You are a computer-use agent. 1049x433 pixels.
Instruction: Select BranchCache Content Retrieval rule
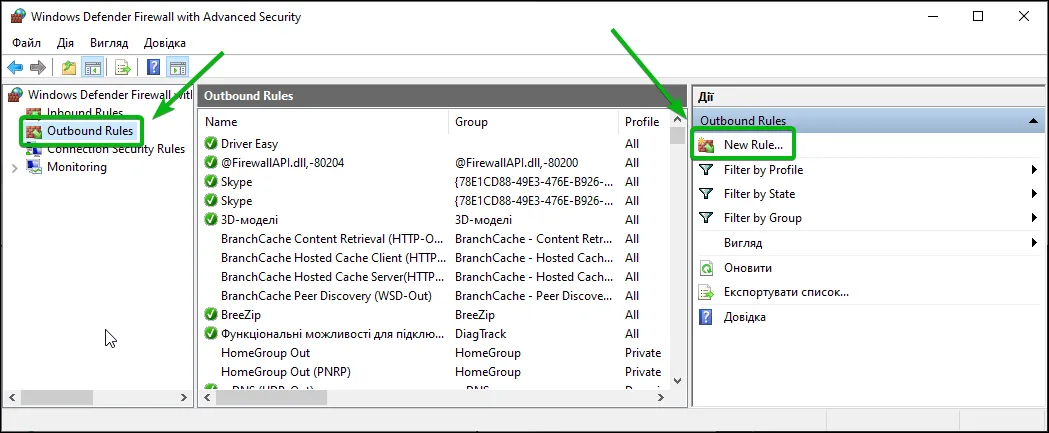(332, 239)
